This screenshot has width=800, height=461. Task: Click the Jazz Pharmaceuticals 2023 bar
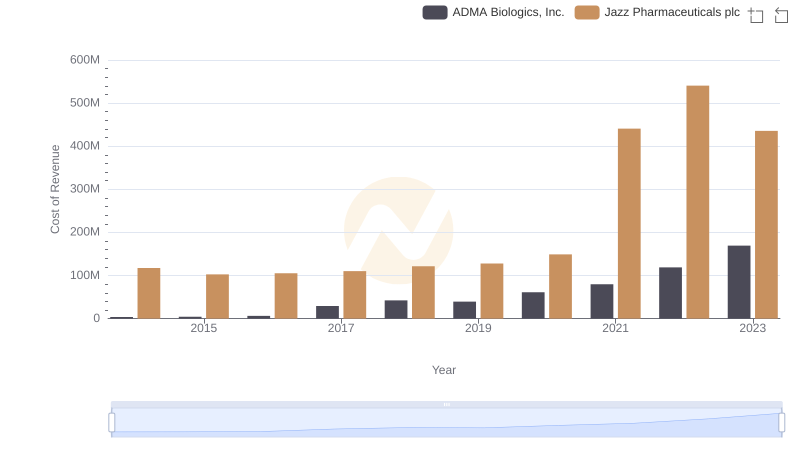coord(766,224)
